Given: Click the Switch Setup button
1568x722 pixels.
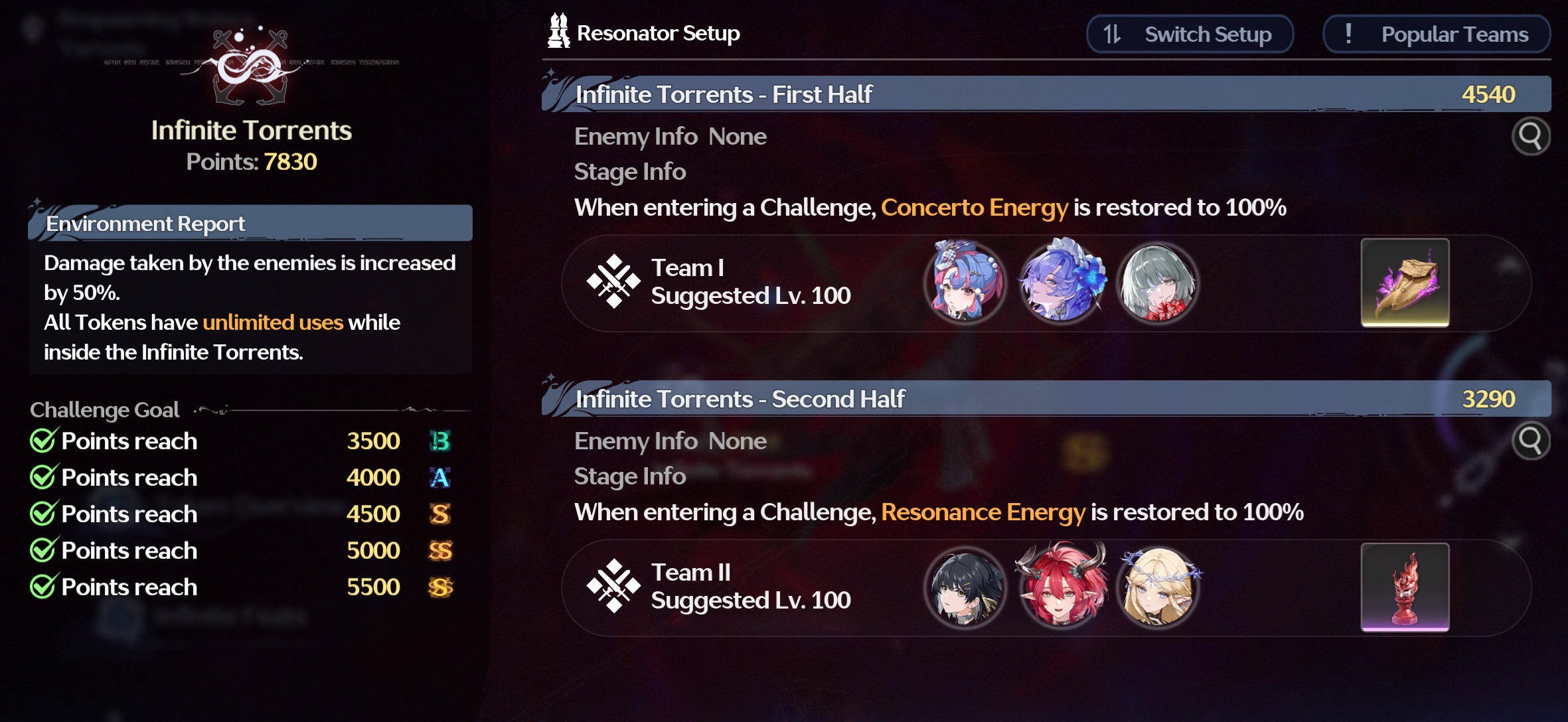Looking at the screenshot, I should [x=1190, y=34].
